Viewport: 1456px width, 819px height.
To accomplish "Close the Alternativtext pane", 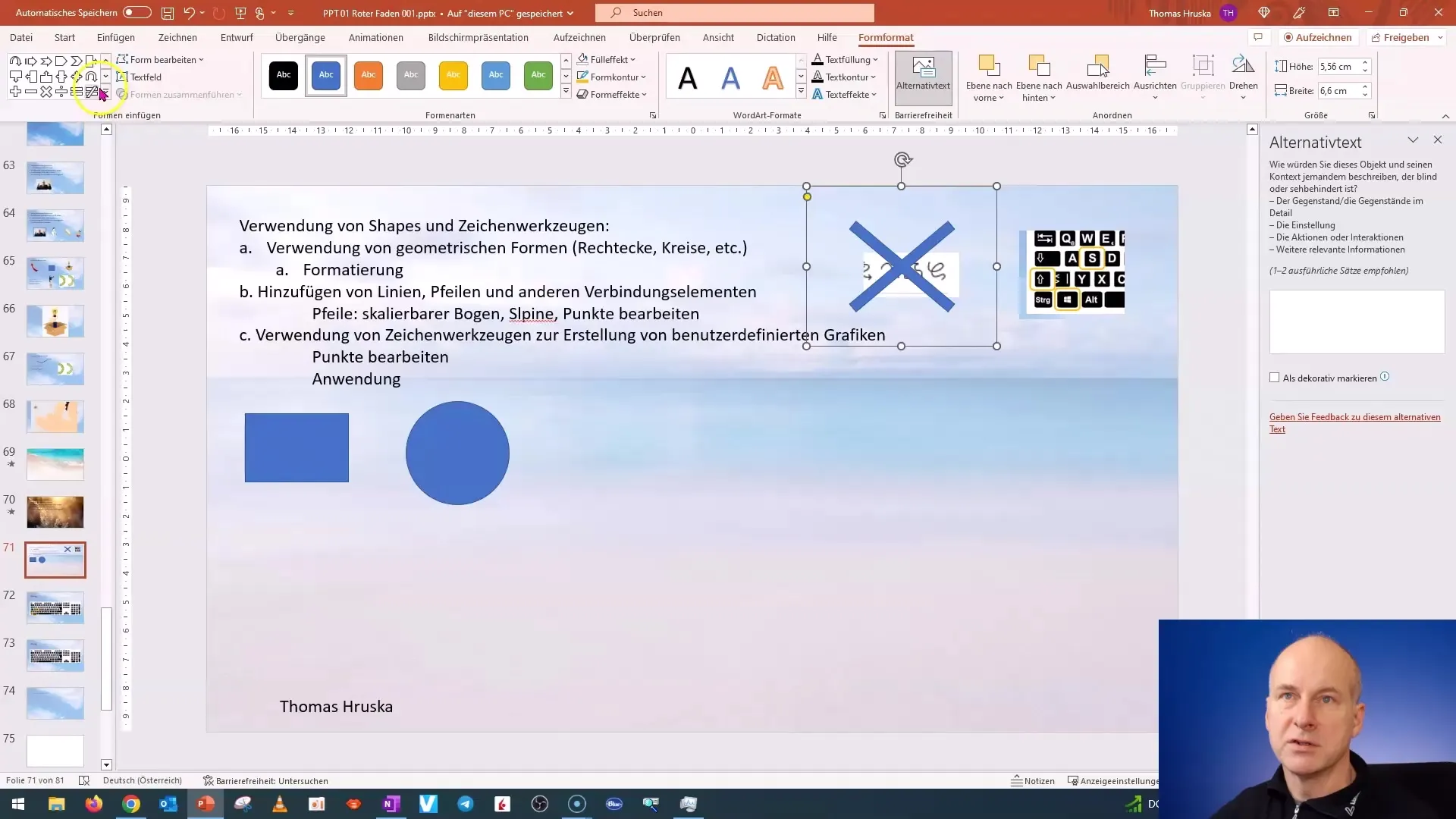I will [1438, 140].
